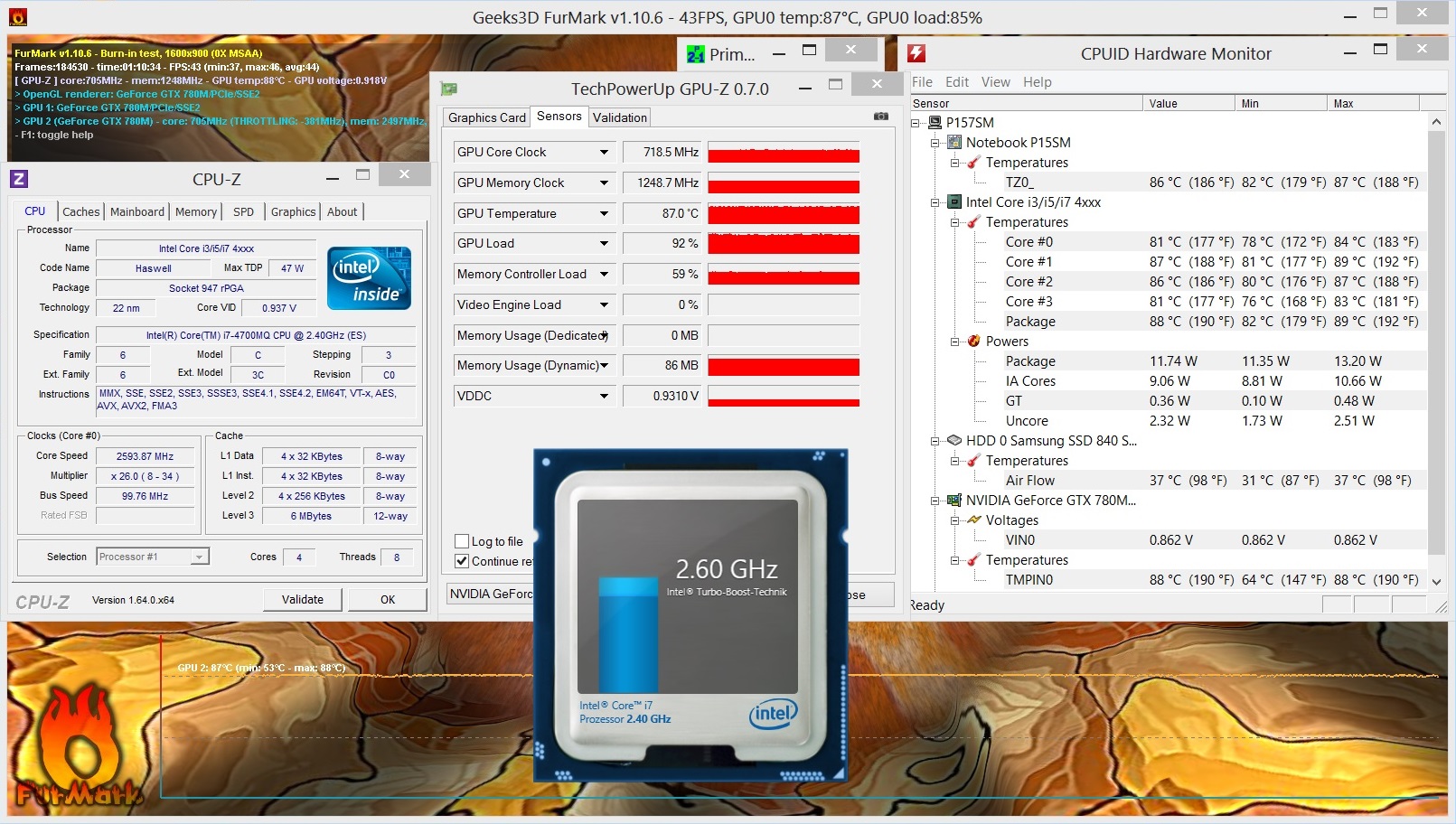1456x824 pixels.
Task: Click the GPU Temperature red graph in GPU-Z
Action: pos(784,214)
